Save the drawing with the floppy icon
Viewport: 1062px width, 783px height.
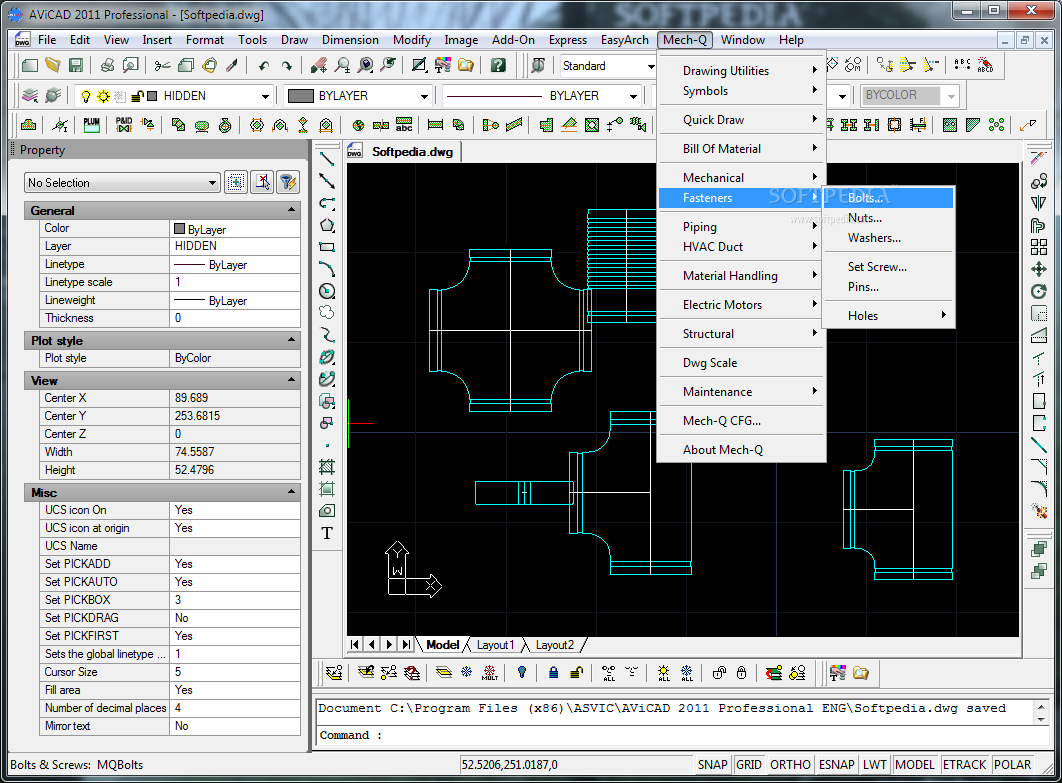point(75,66)
